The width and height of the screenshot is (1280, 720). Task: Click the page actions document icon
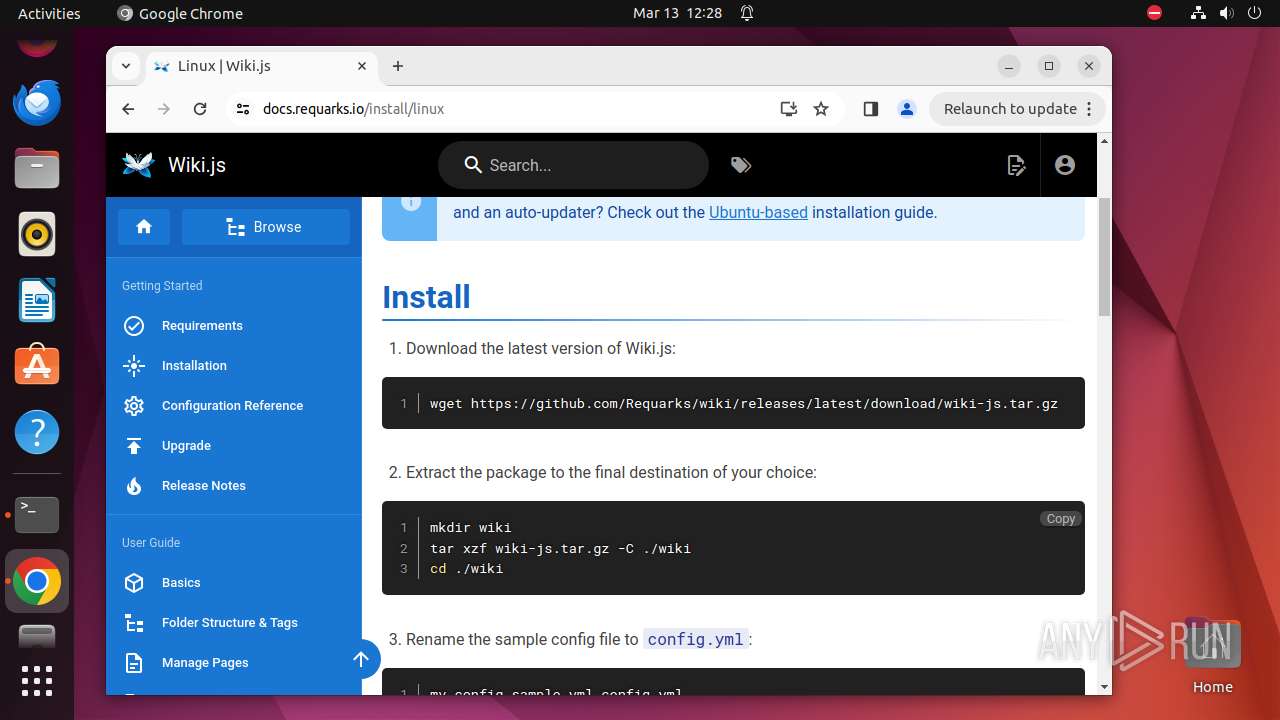pos(1016,165)
